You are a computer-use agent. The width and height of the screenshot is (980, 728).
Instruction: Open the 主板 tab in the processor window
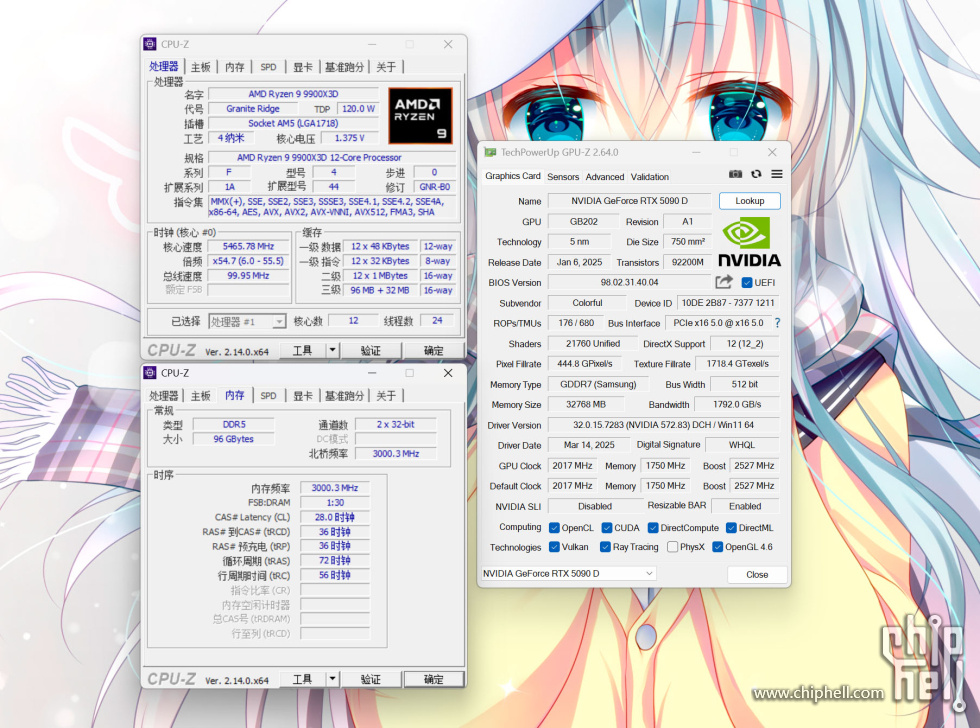coord(201,67)
